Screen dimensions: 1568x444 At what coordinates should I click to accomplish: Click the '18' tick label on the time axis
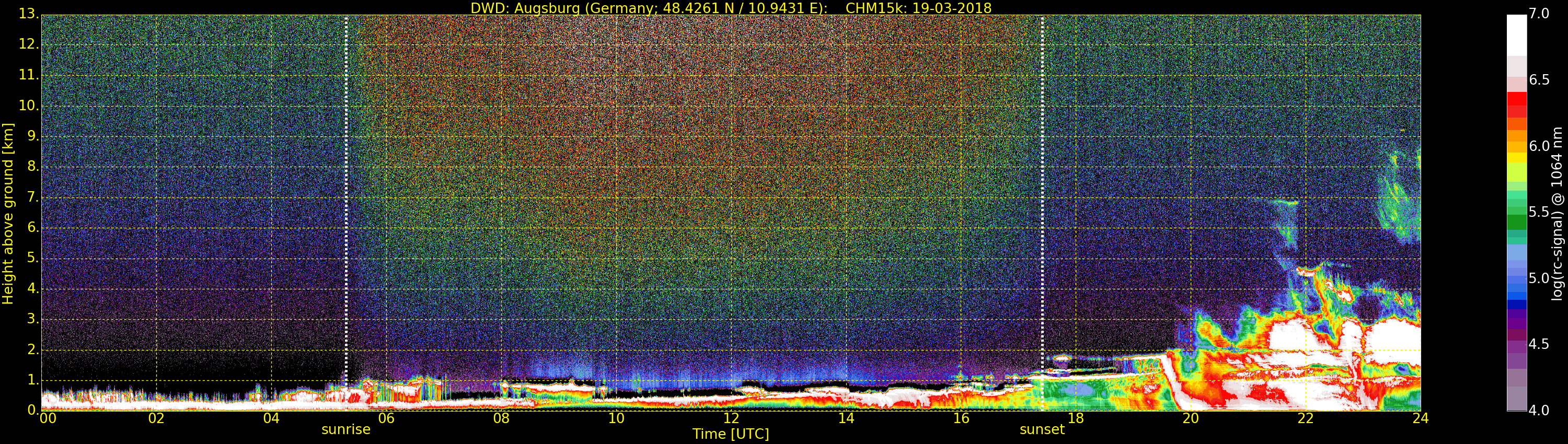[x=1076, y=418]
